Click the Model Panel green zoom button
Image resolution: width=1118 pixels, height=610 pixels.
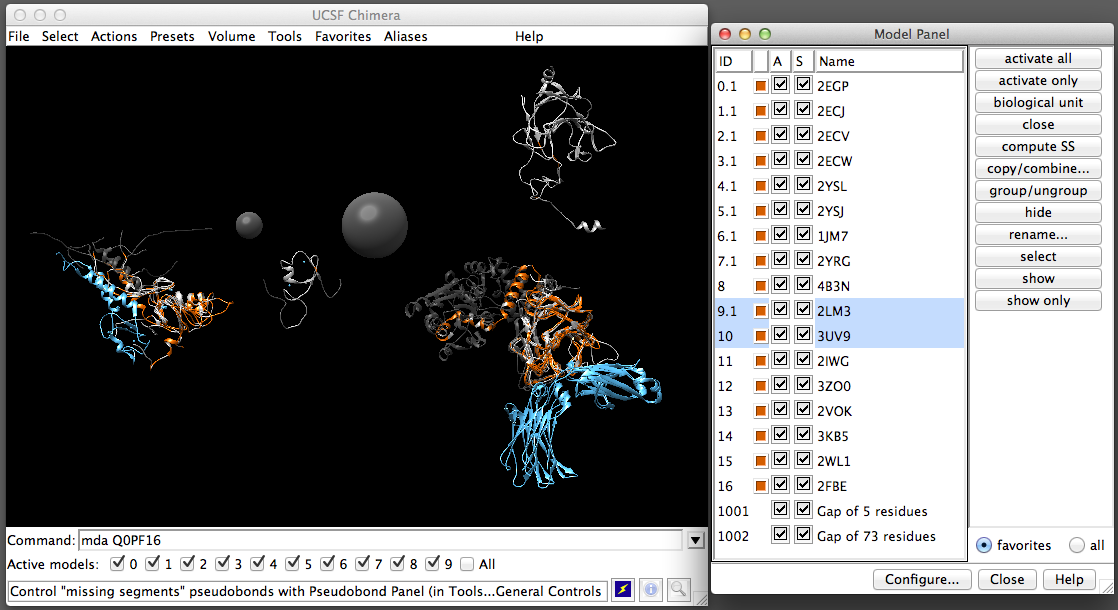[x=766, y=34]
